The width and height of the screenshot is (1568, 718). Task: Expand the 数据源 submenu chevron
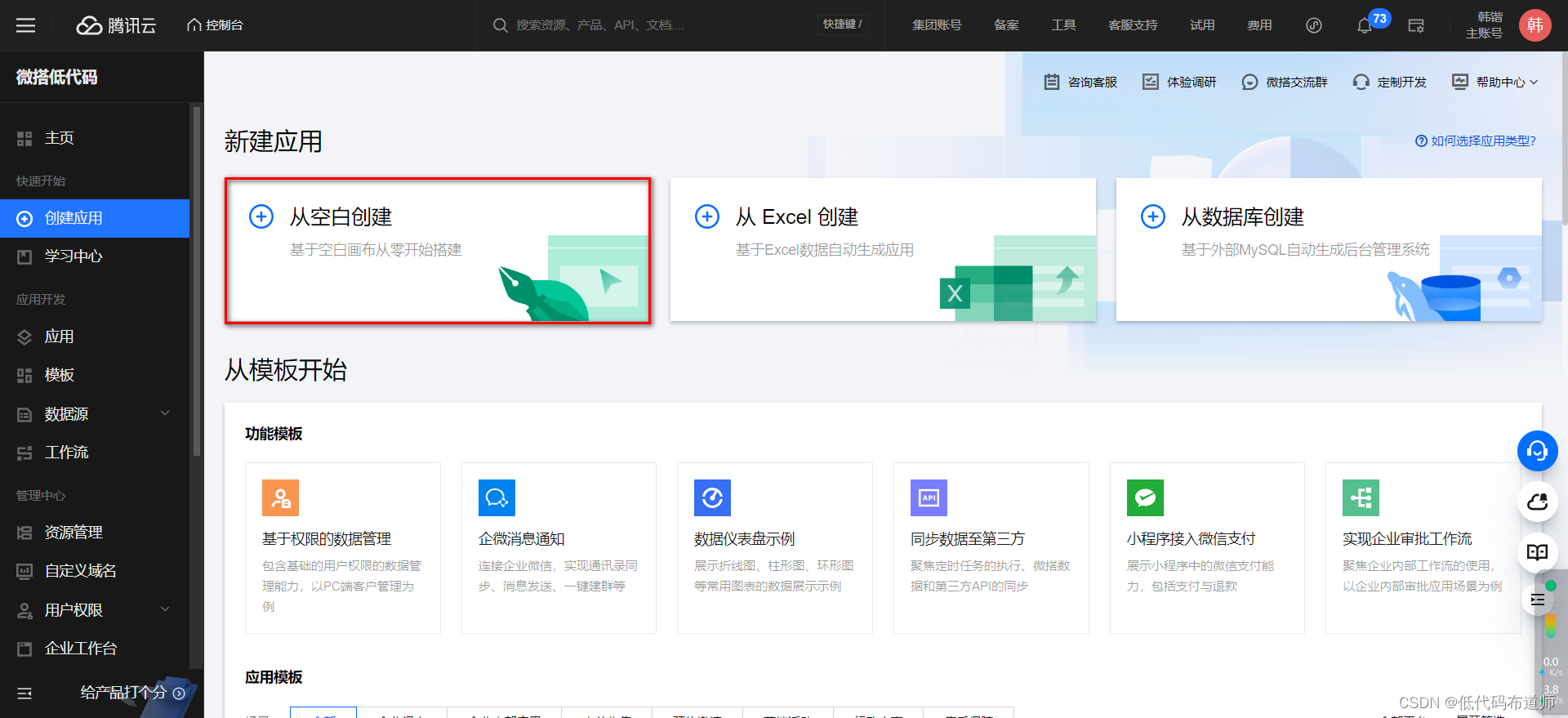(165, 413)
